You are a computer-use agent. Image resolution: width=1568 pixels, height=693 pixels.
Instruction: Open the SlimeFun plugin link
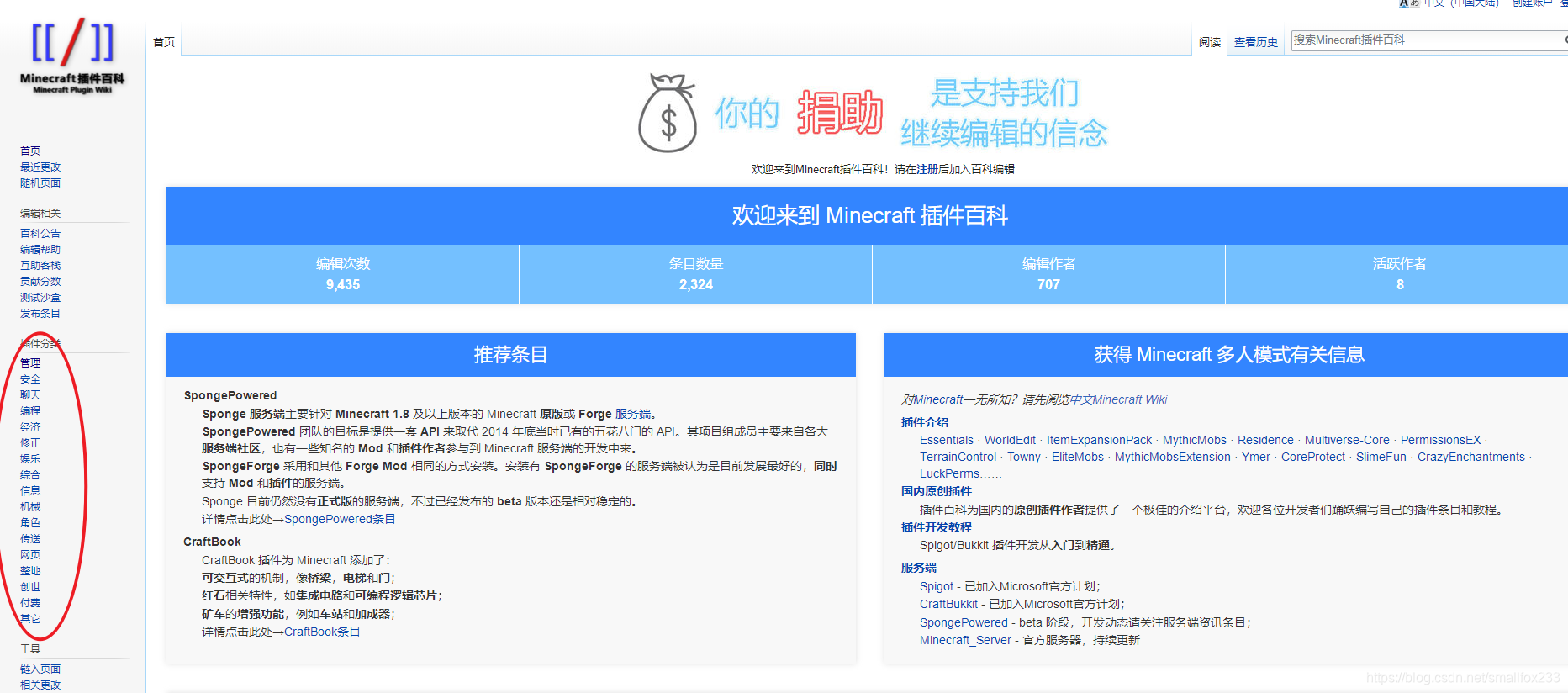tap(1381, 457)
